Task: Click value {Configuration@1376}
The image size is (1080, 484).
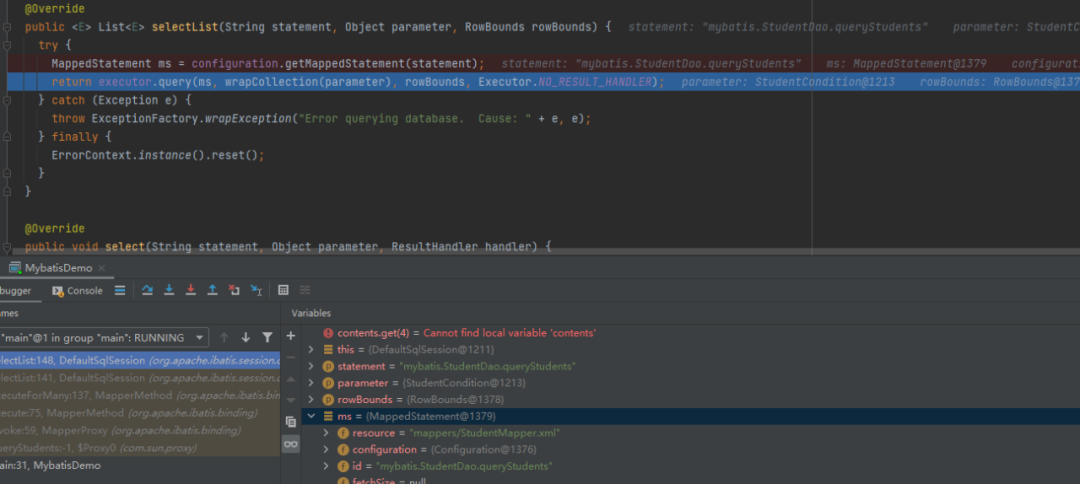Action: [483, 450]
